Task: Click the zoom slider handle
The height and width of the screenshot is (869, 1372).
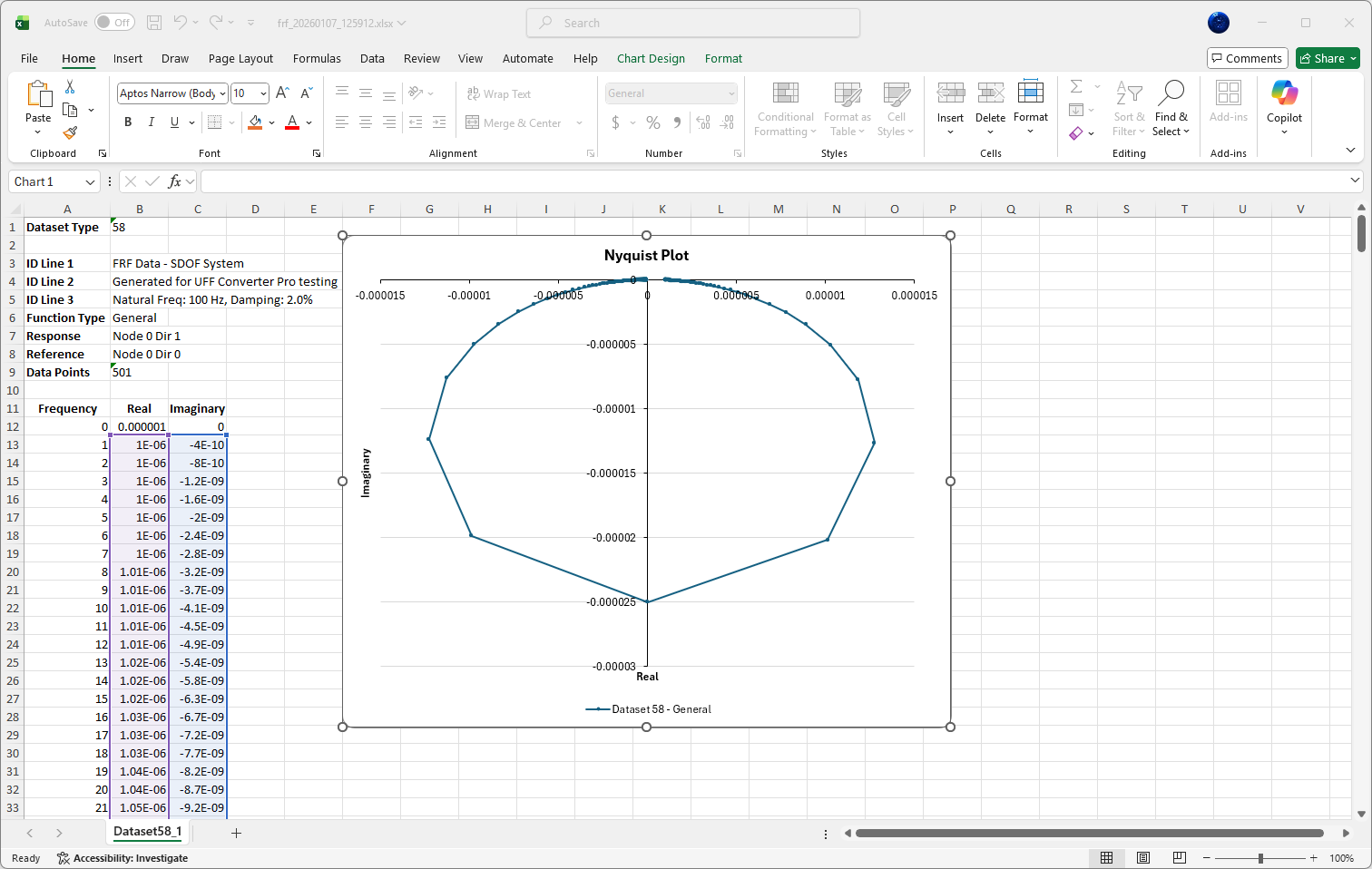Action: pyautogui.click(x=1259, y=858)
